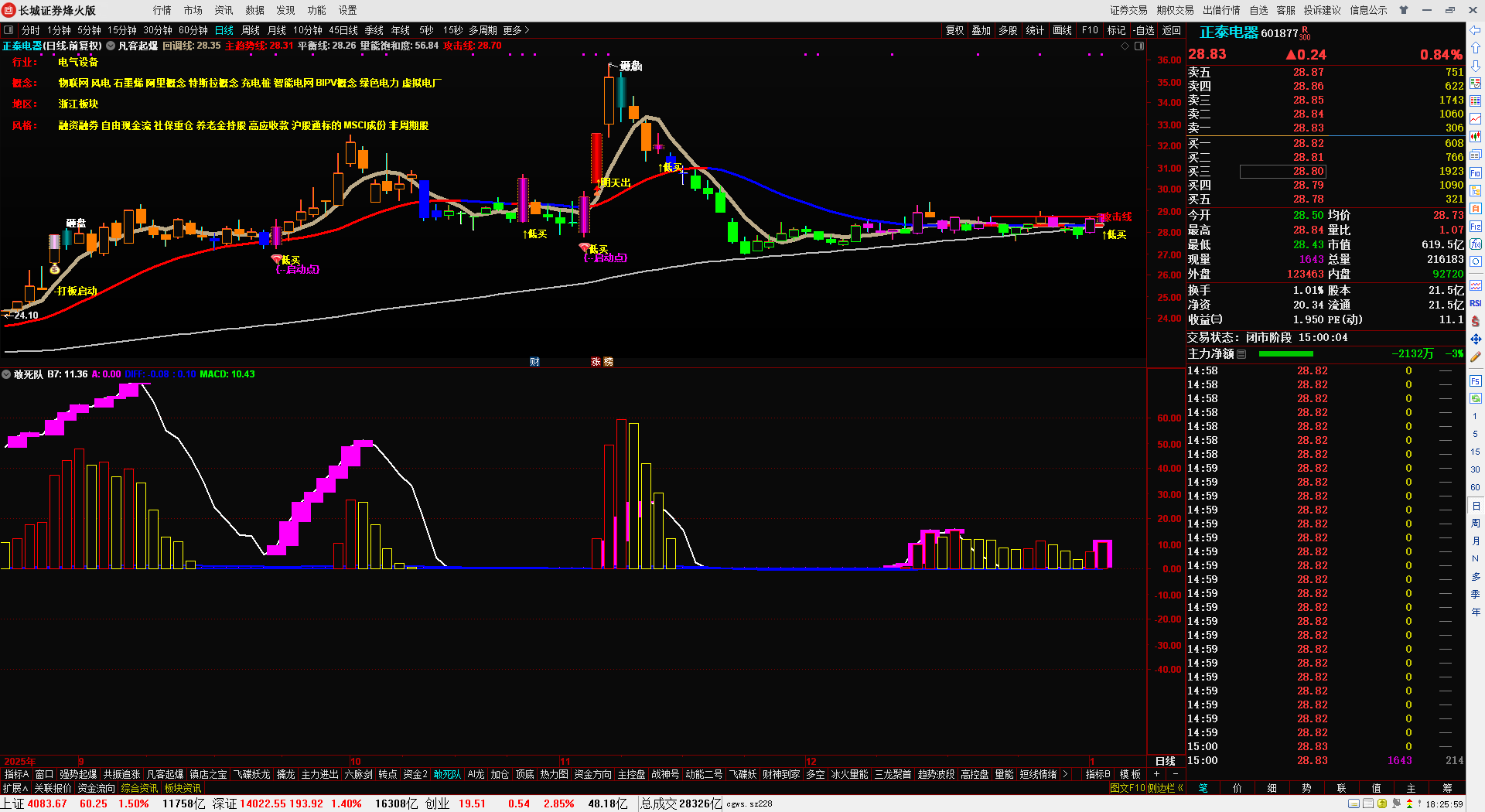Image resolution: width=1485 pixels, height=812 pixels.
Task: Open the 功能 menu
Action: pos(317,10)
